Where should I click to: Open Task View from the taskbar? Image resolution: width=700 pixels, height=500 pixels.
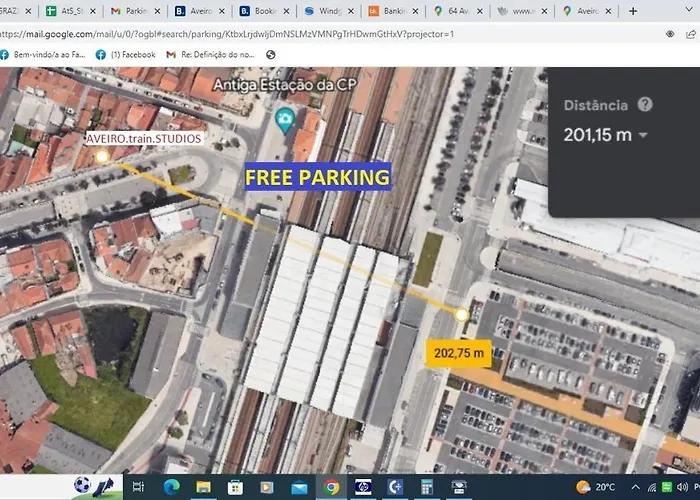pyautogui.click(x=139, y=487)
